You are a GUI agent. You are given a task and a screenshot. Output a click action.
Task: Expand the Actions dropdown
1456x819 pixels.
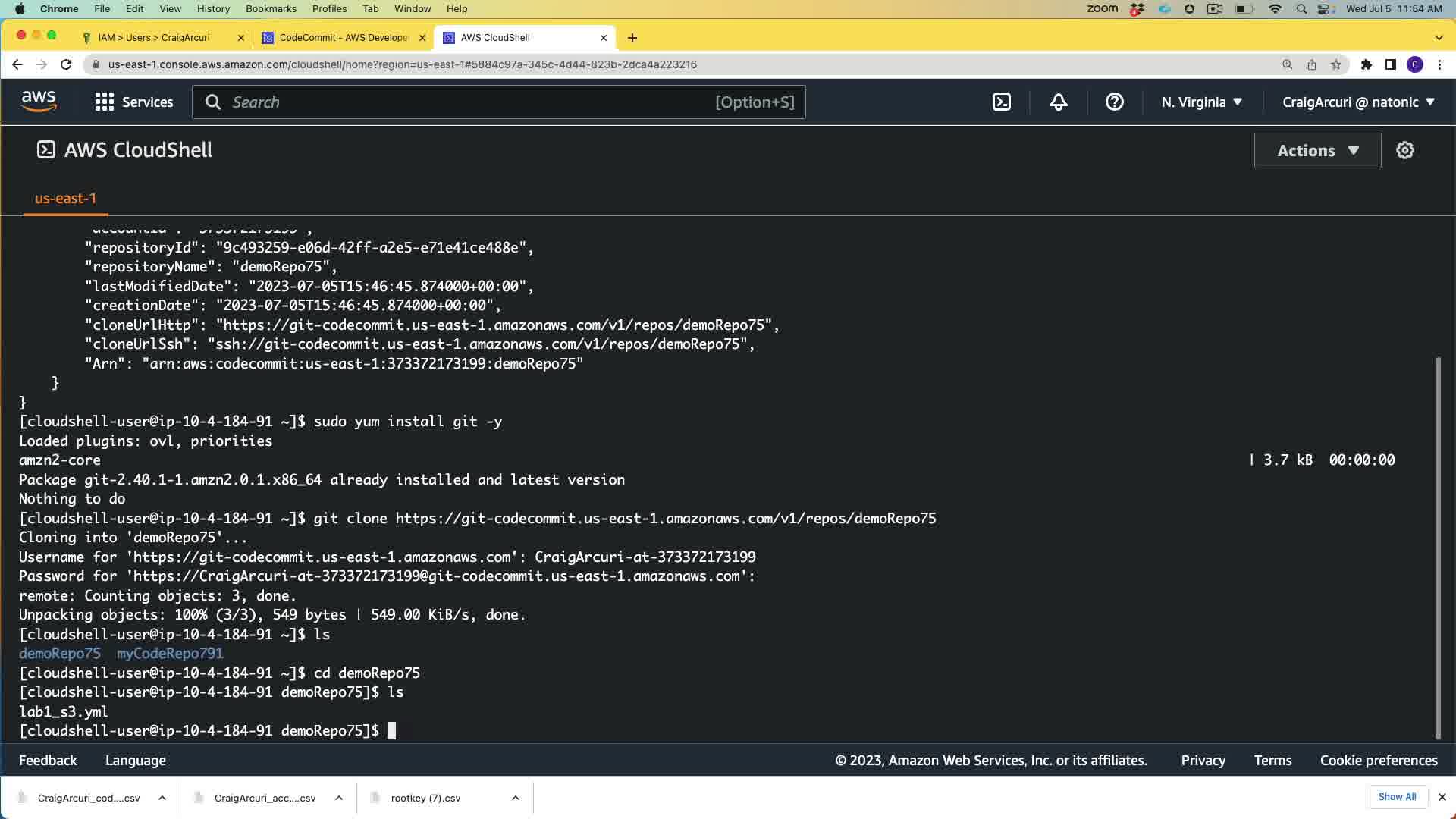1317,150
